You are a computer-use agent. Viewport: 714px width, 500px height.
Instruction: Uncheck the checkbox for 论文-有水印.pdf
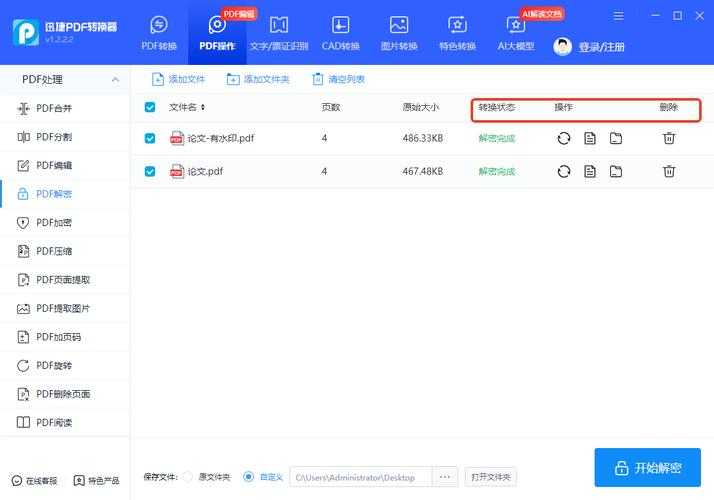150,138
